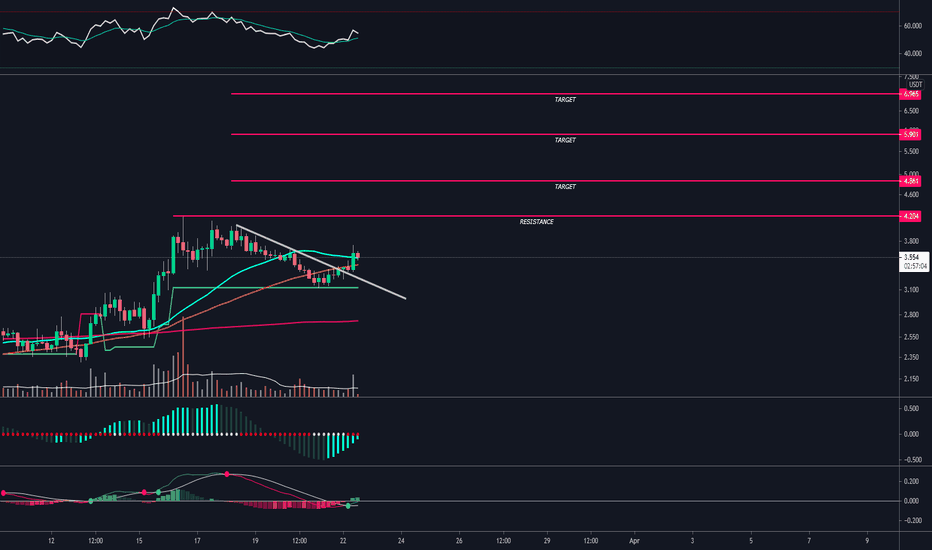Click the date label 9 on time axis

click(x=867, y=541)
